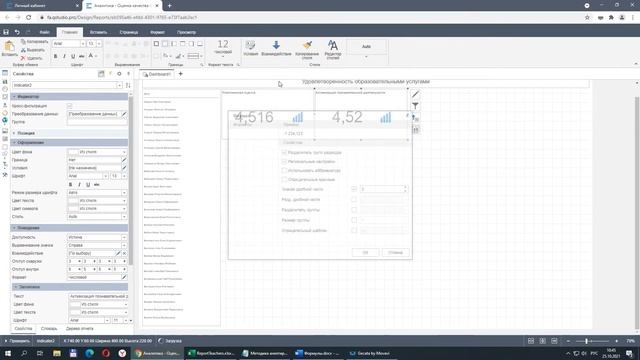Toggle Bold in the ribbon font group
The image size is (640, 360).
pyautogui.click(x=56, y=56)
